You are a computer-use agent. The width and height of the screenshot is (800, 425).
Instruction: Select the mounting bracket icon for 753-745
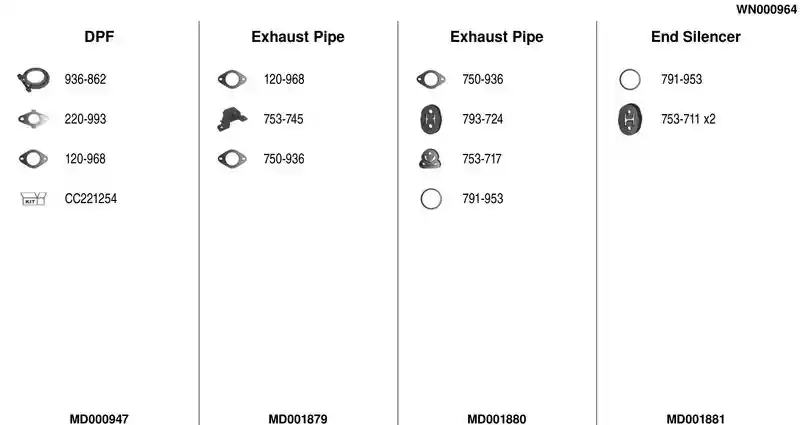pyautogui.click(x=232, y=119)
